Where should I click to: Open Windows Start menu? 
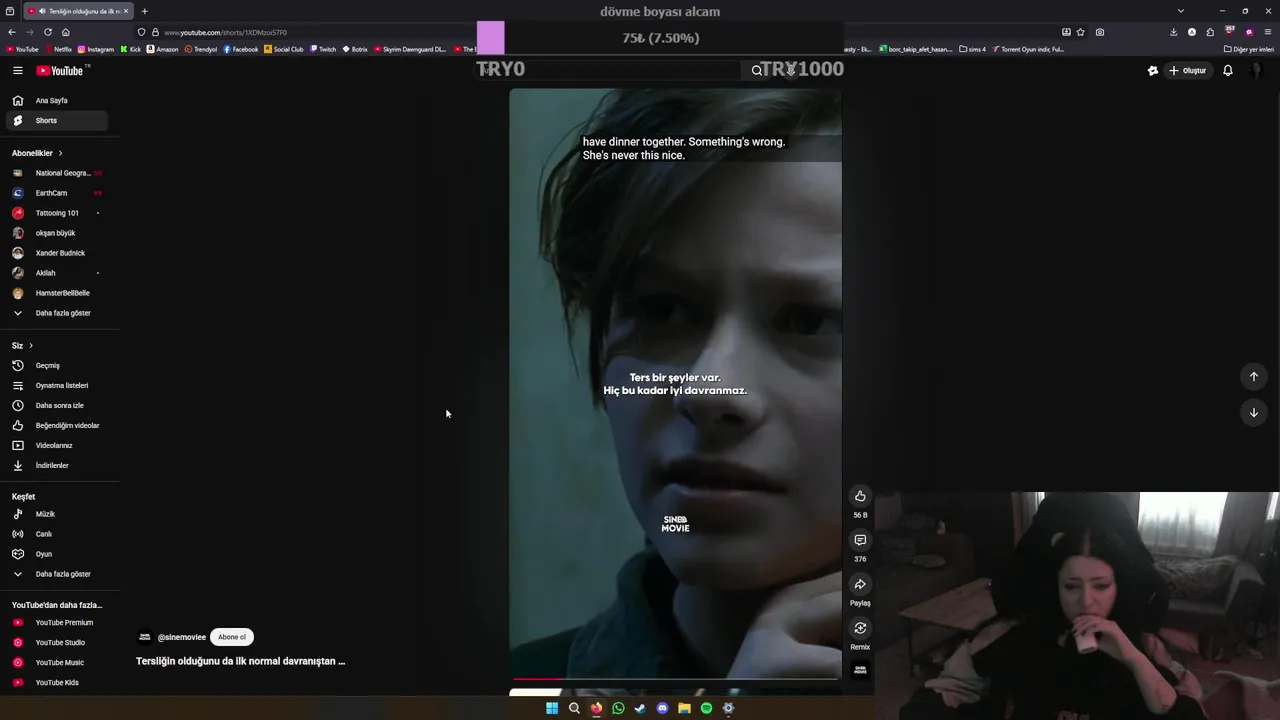552,708
